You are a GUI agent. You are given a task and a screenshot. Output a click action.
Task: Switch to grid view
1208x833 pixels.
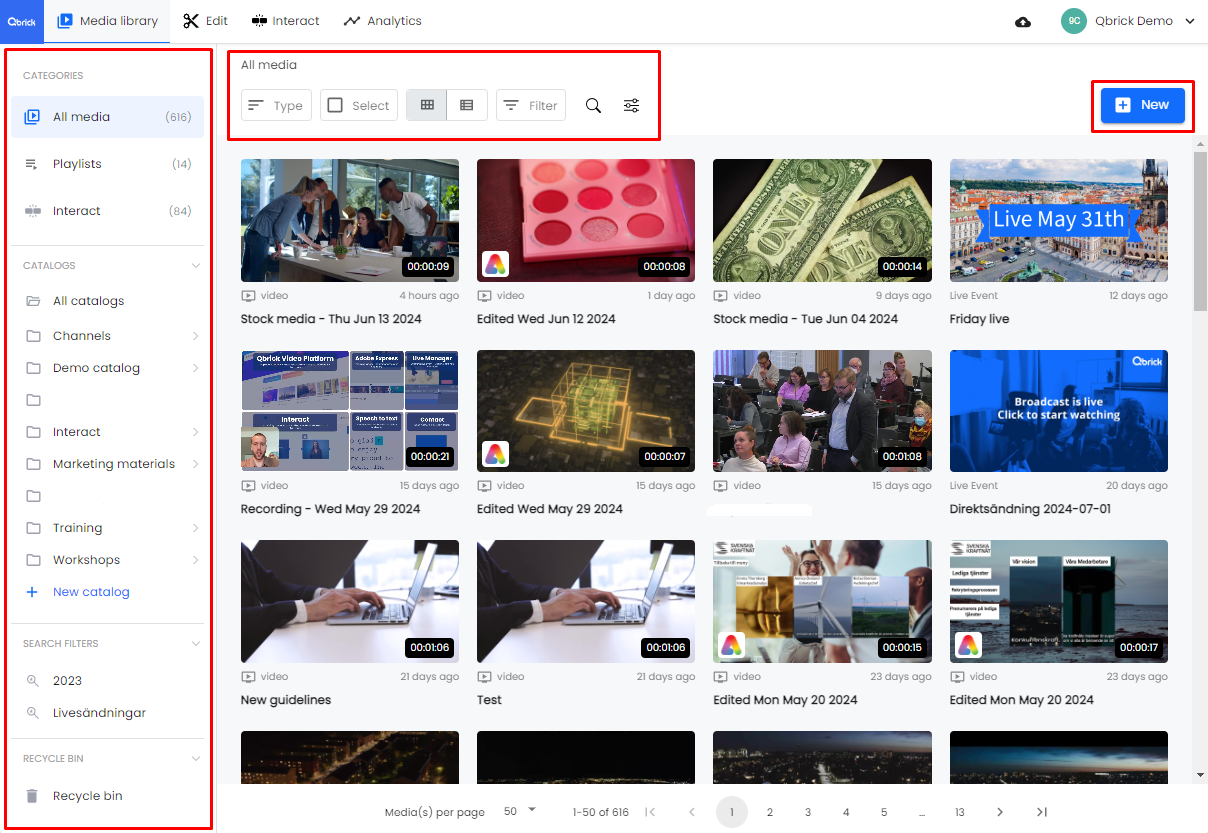pyautogui.click(x=427, y=105)
